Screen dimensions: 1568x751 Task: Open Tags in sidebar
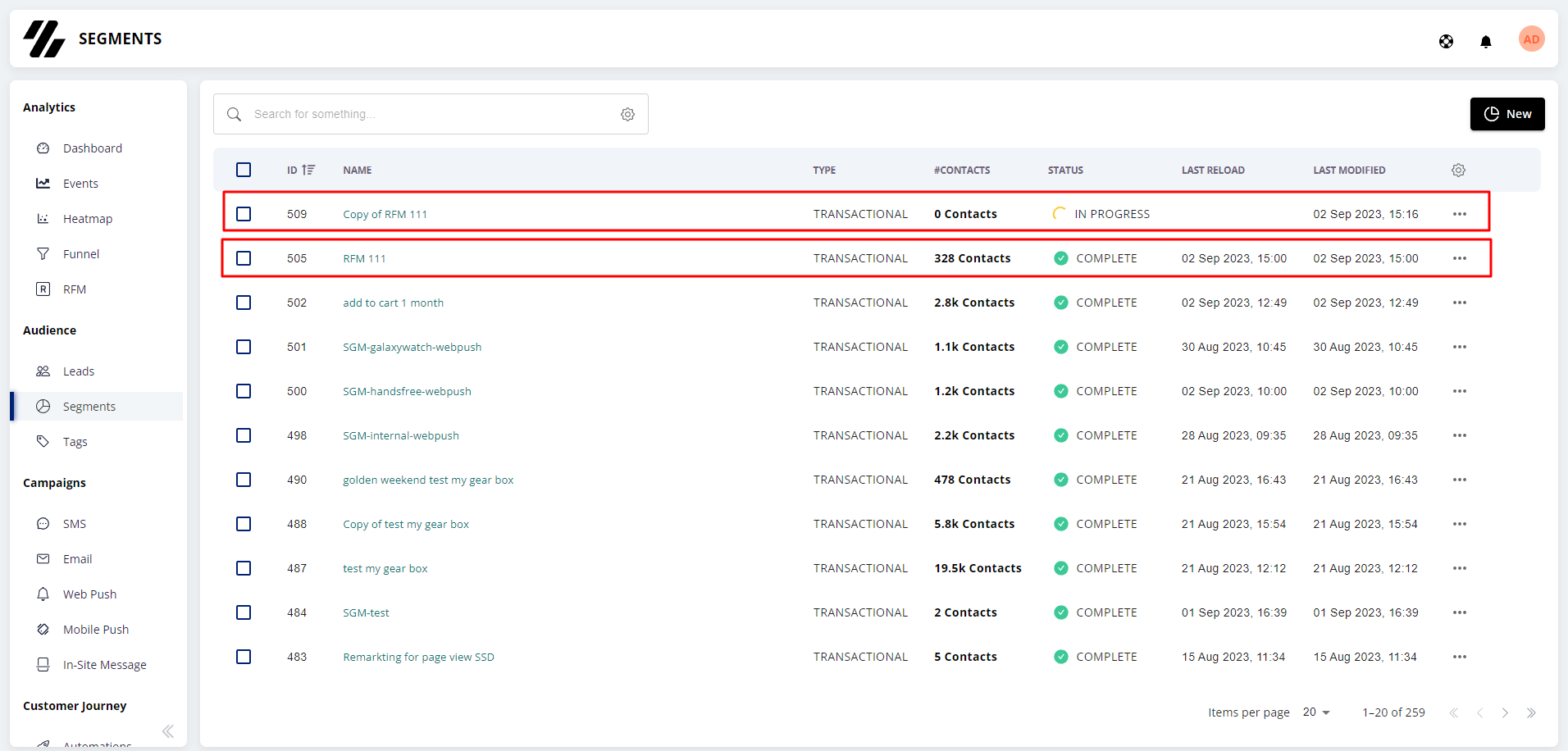click(75, 442)
